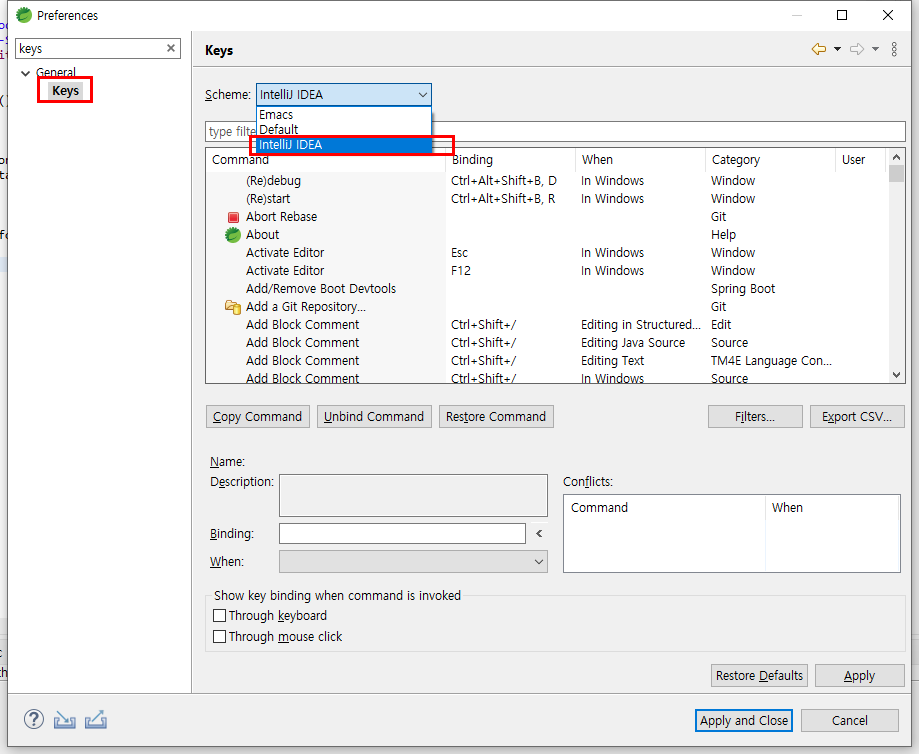Click the Restore Command button
The width and height of the screenshot is (919, 754).
coord(496,416)
